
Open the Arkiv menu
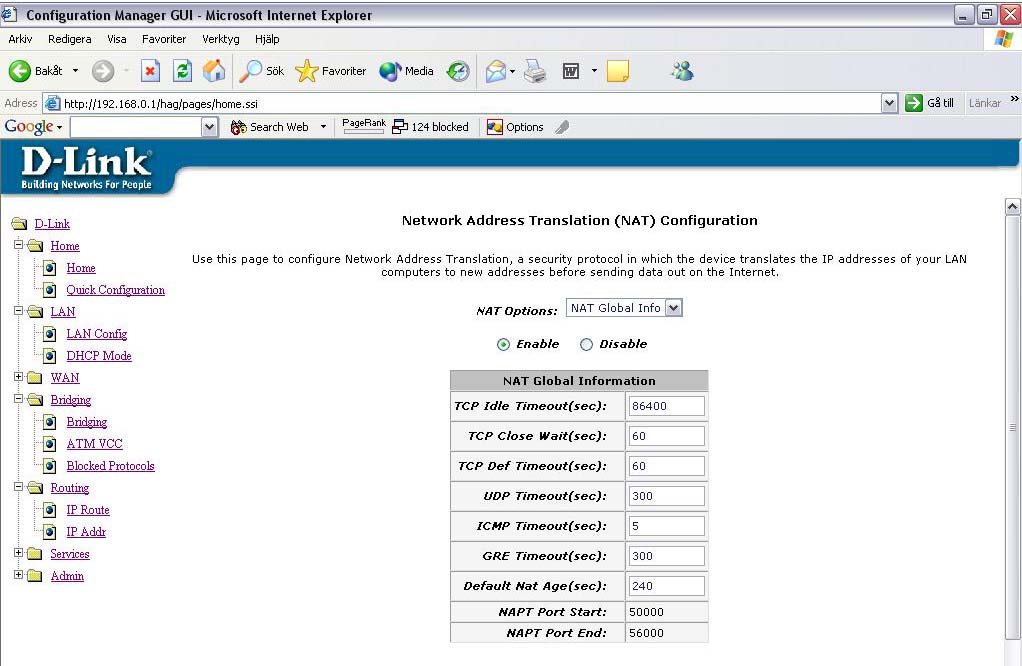click(x=20, y=39)
